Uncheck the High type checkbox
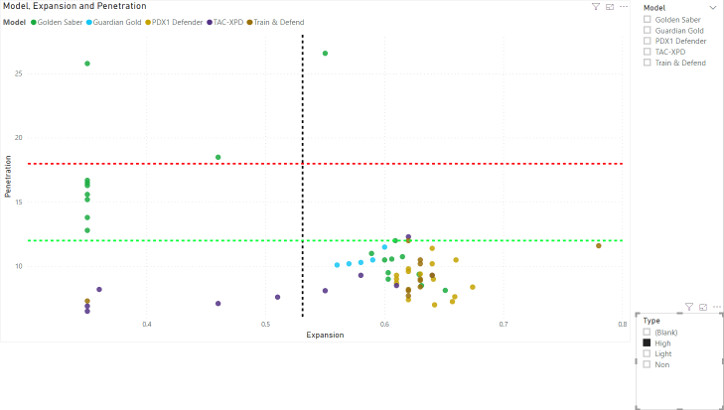 pos(648,342)
